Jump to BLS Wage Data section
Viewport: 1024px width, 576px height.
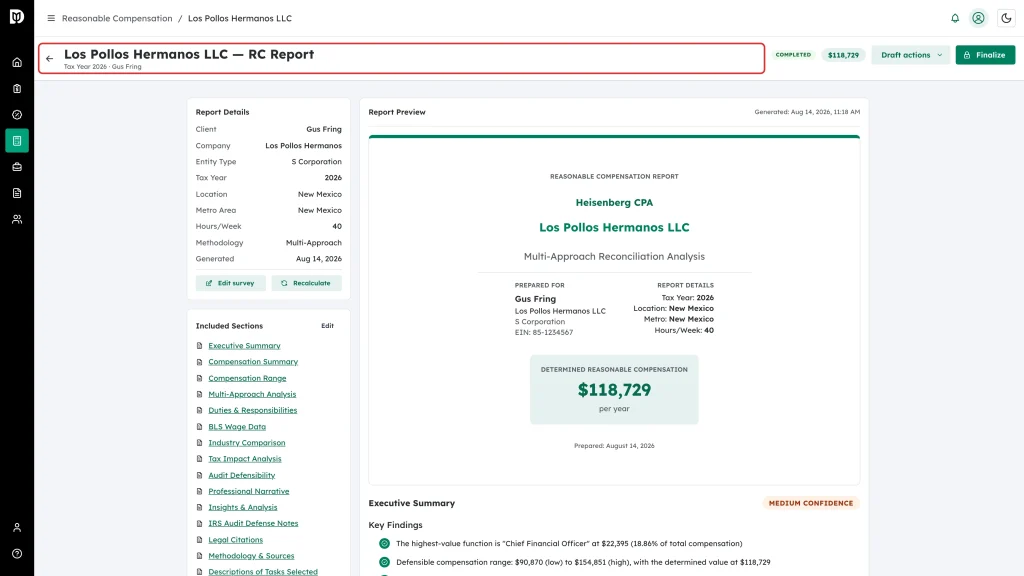coord(237,426)
